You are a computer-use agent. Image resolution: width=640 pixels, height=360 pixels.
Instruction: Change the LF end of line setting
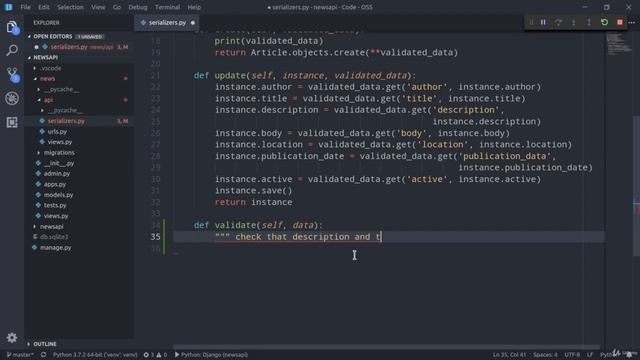(x=590, y=355)
